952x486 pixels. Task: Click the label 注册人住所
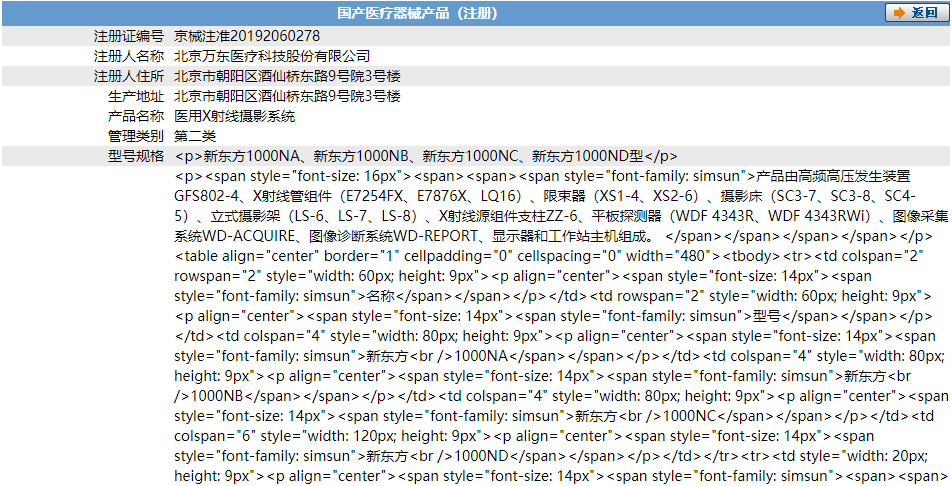(x=128, y=77)
